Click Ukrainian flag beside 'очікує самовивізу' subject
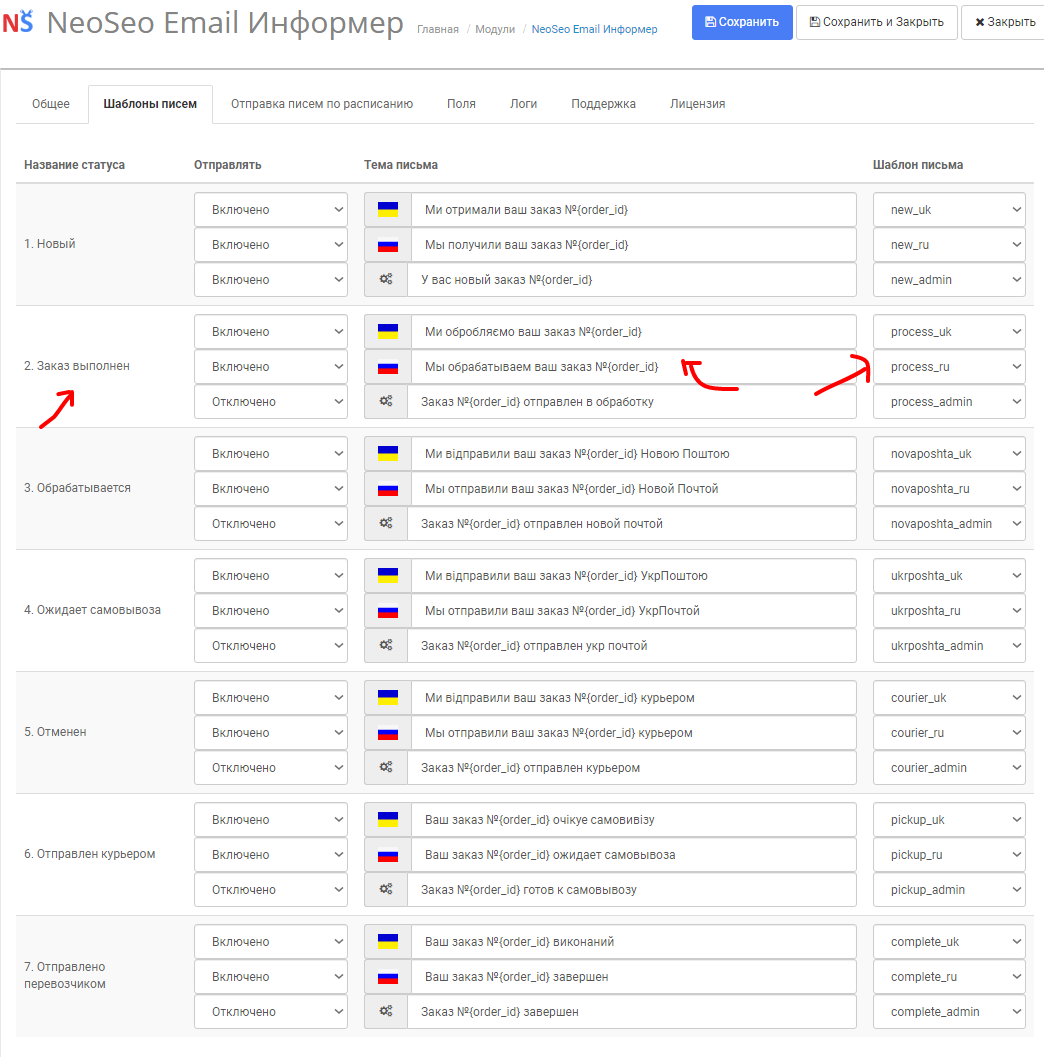Screen dimensions: 1044x1057 388,820
